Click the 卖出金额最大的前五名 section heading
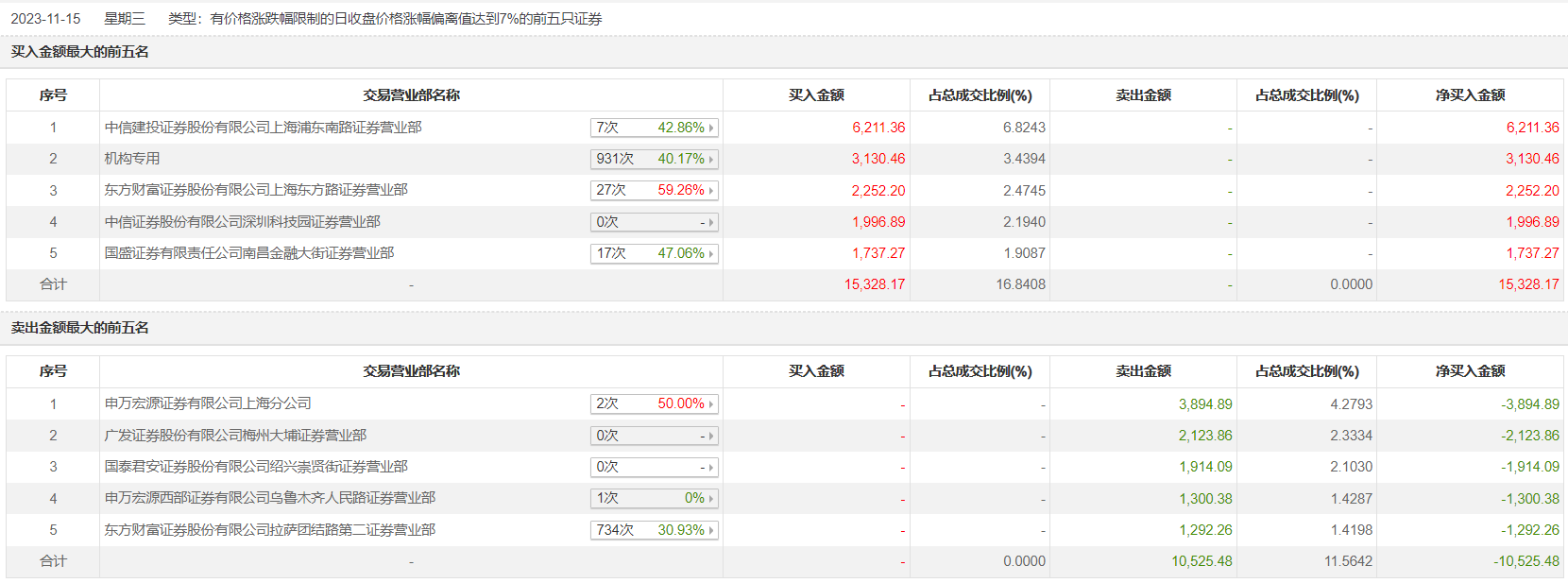Viewport: 1568px width, 583px height. click(80, 328)
